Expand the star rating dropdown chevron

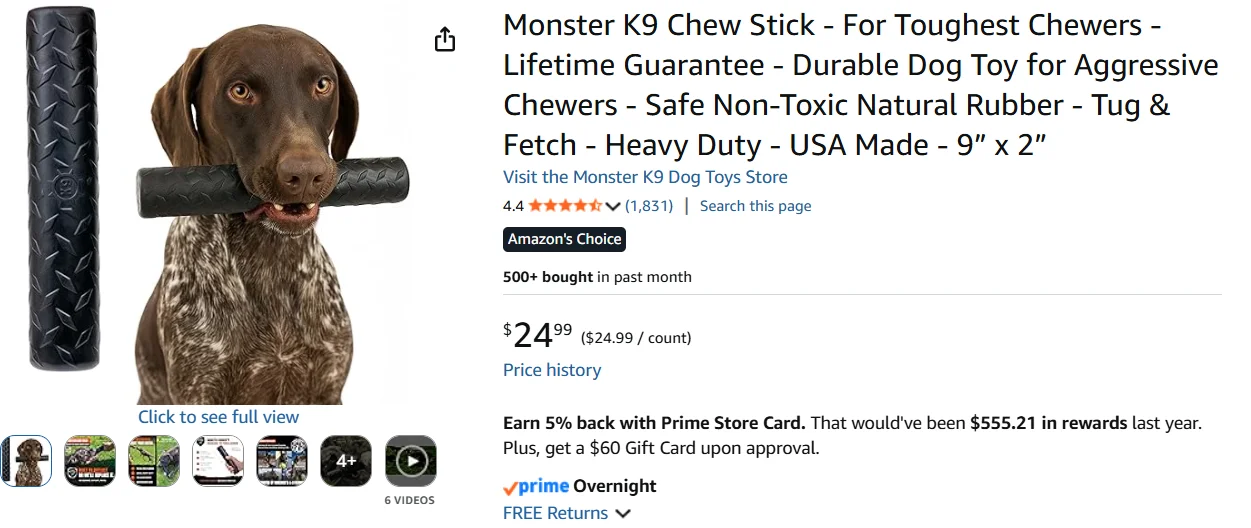613,207
